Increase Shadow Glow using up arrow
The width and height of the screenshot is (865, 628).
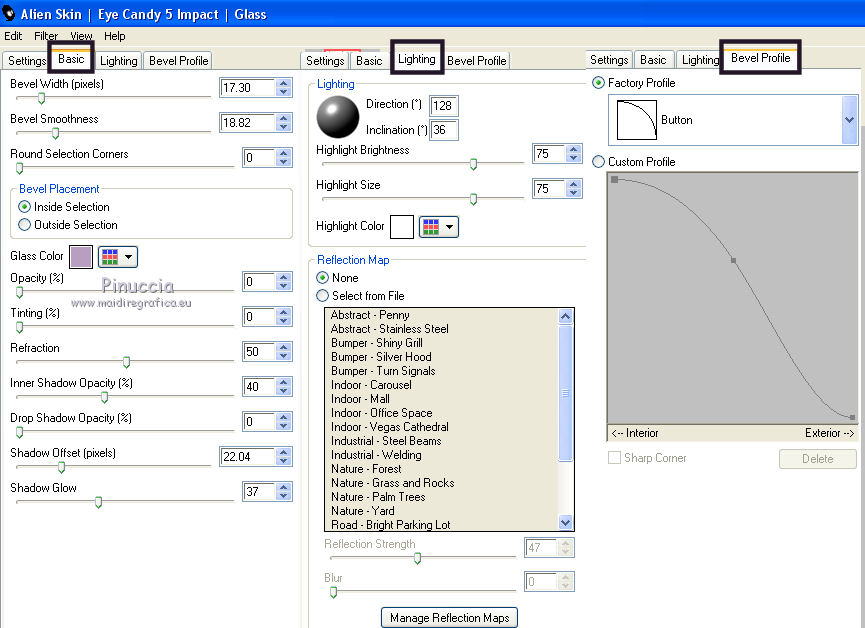[x=284, y=487]
